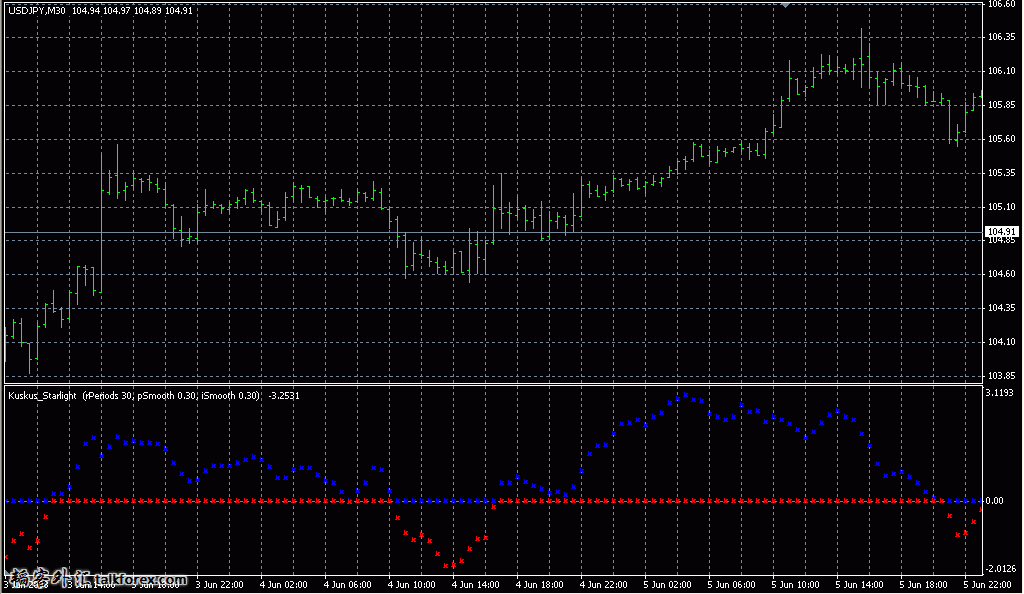Click the 105.60 price axis label

coord(1001,139)
